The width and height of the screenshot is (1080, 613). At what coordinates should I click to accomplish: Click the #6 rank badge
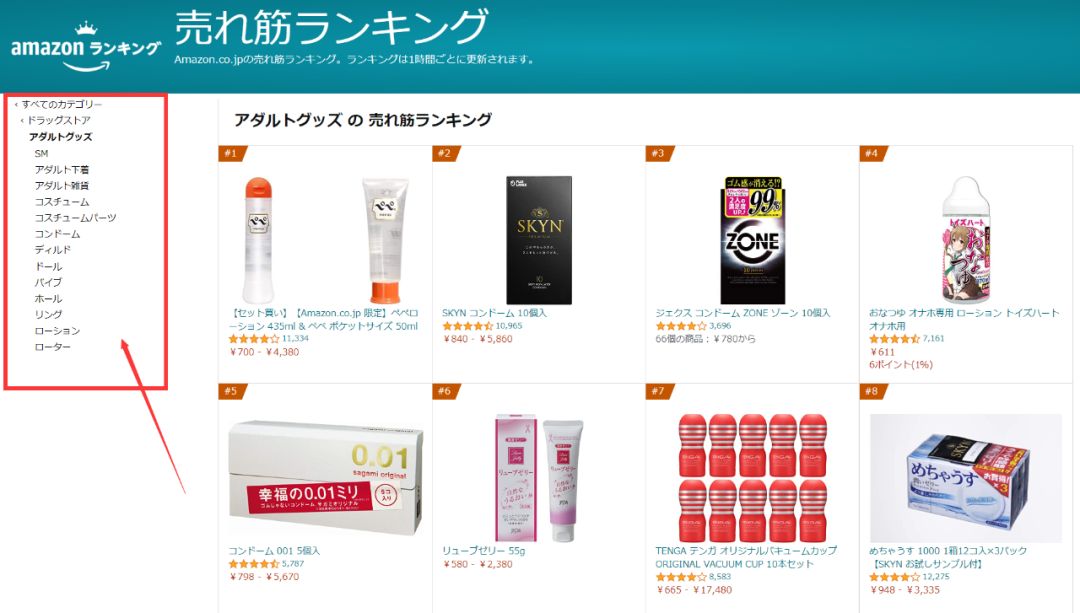click(x=444, y=391)
